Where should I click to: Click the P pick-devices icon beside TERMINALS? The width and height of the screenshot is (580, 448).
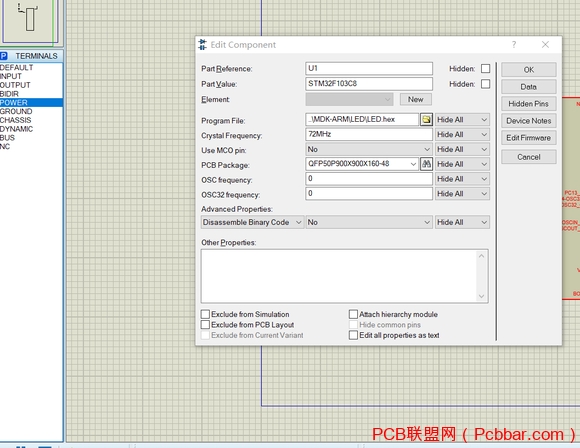(x=4, y=56)
